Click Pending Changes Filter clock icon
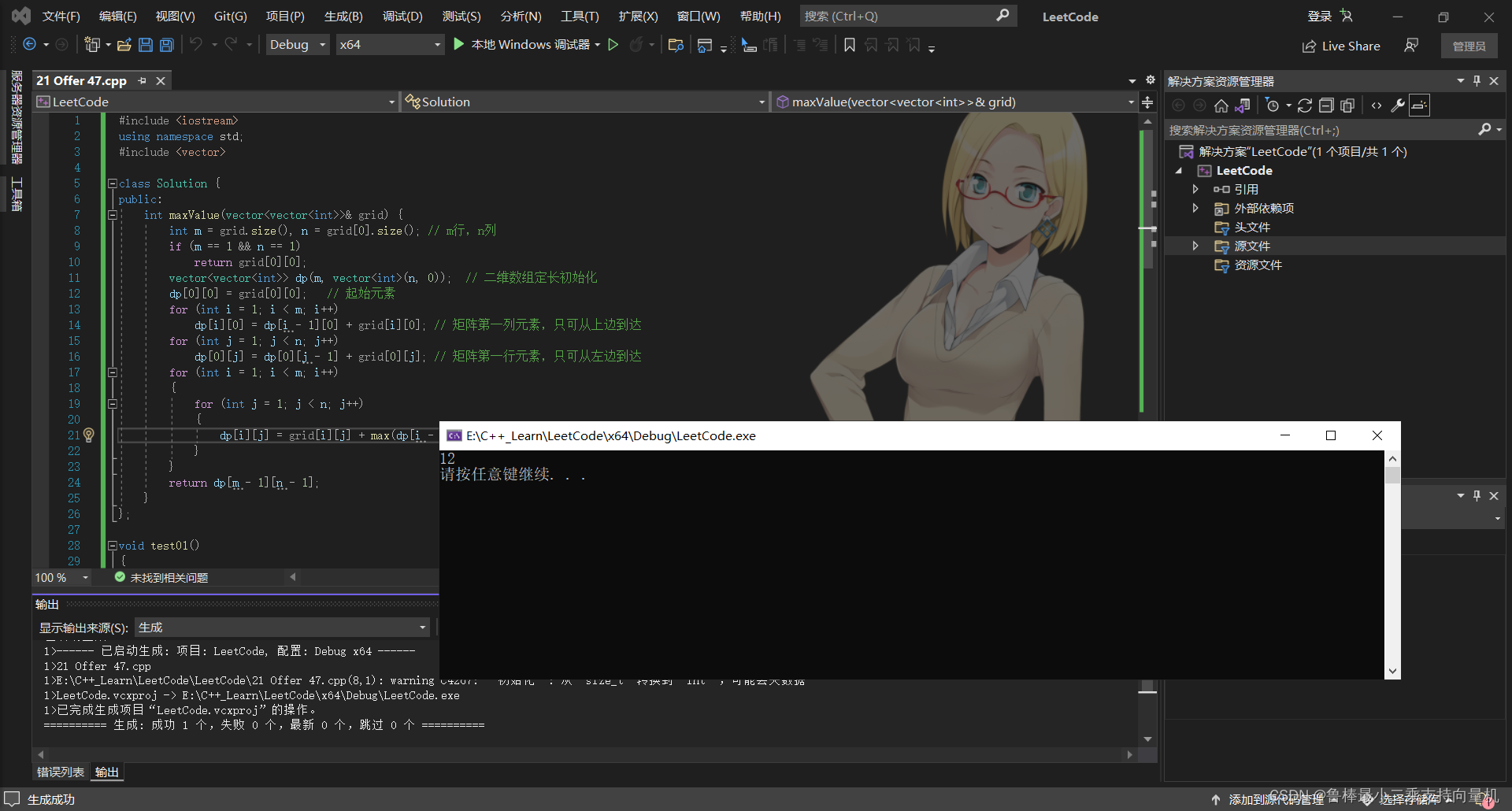This screenshot has height=811, width=1512. (1273, 106)
